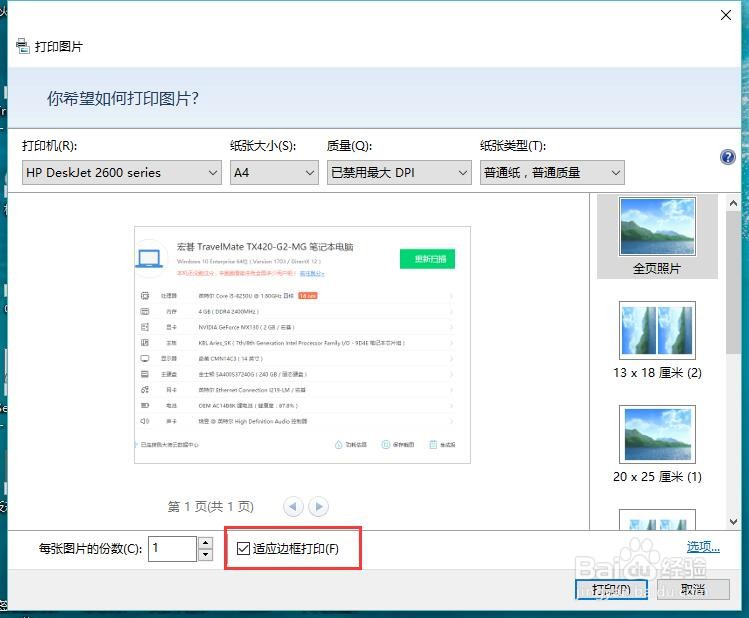Increase copies with the up stepper arrow
The height and width of the screenshot is (618, 749).
[x=205, y=543]
